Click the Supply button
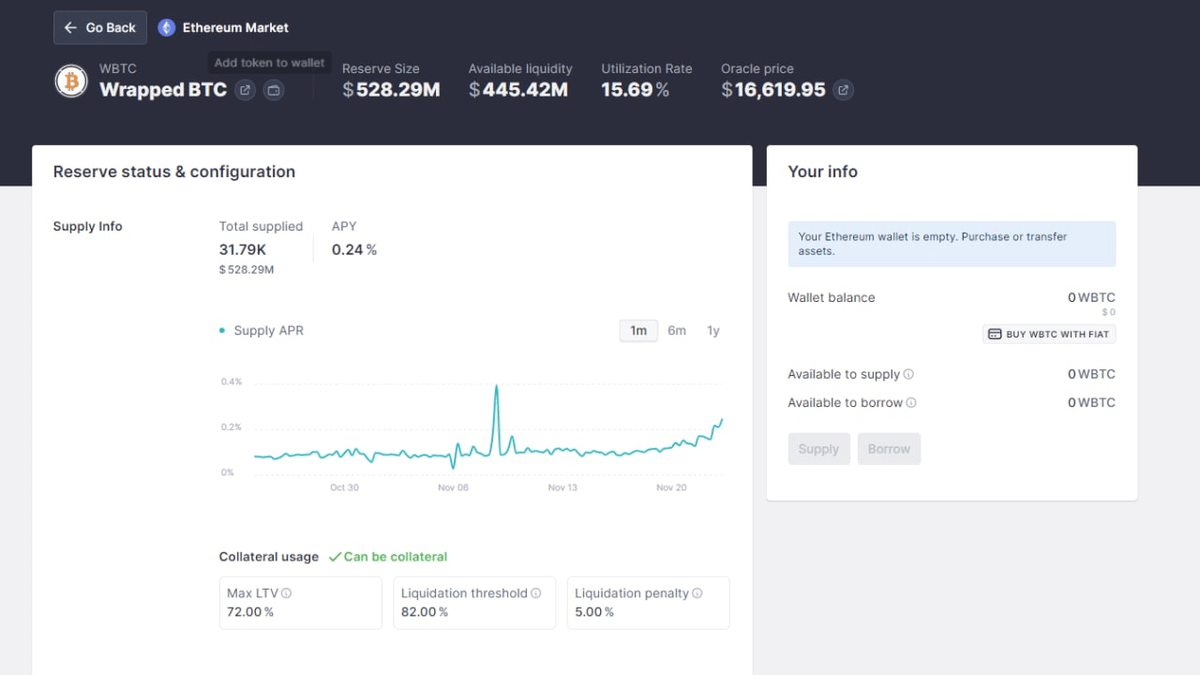The width and height of the screenshot is (1200, 675). [x=818, y=449]
